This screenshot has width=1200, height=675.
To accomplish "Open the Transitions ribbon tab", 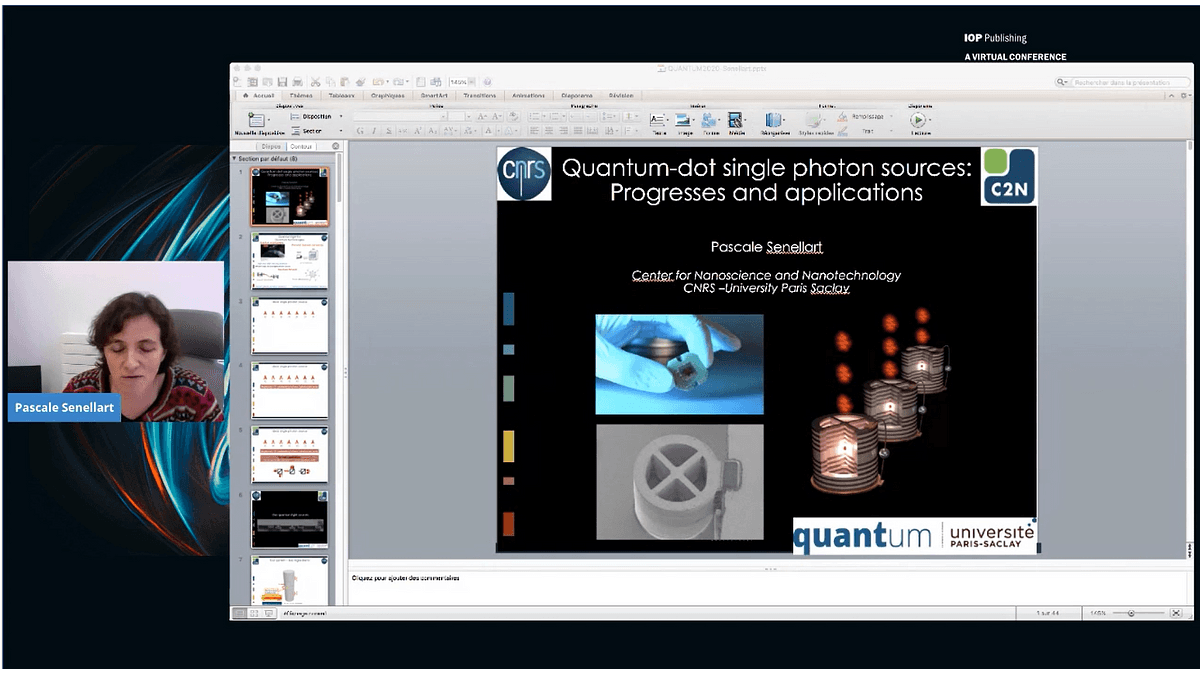I will [480, 96].
